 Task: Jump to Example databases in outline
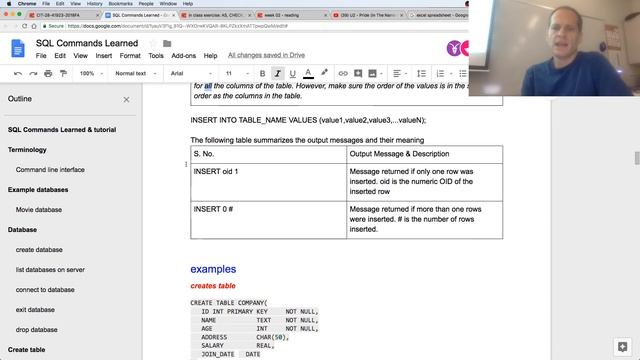pos(38,190)
